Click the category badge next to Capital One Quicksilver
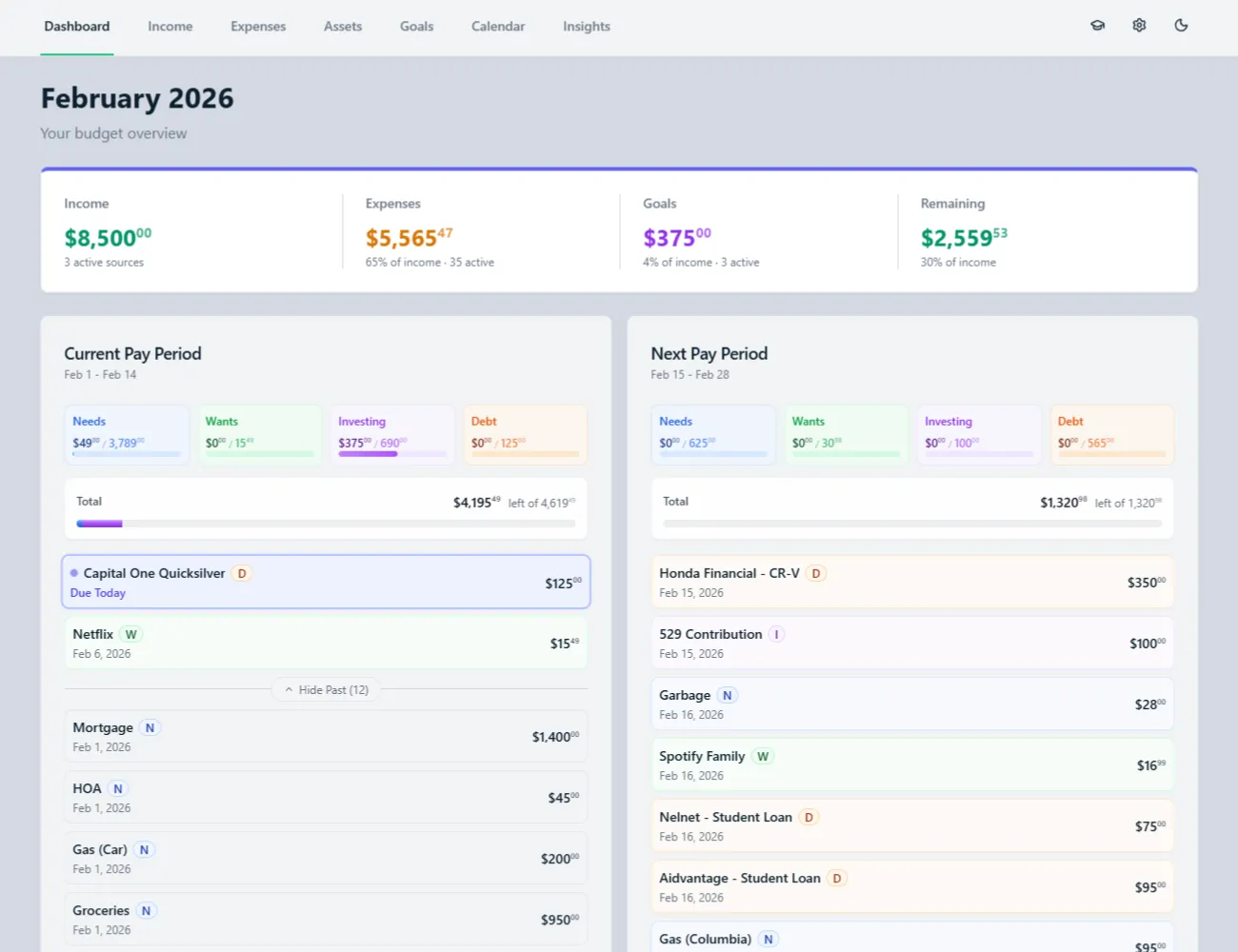The width and height of the screenshot is (1238, 952). pyautogui.click(x=241, y=573)
